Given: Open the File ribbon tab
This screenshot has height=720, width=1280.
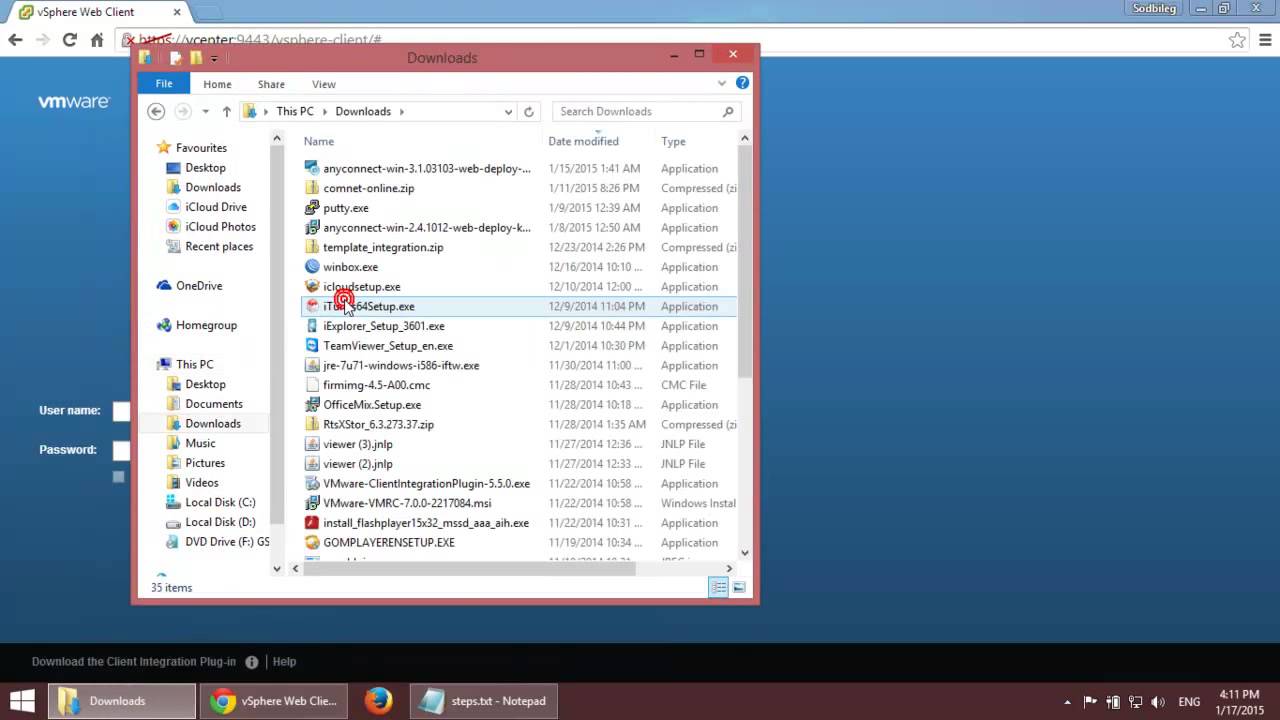Looking at the screenshot, I should (x=164, y=84).
